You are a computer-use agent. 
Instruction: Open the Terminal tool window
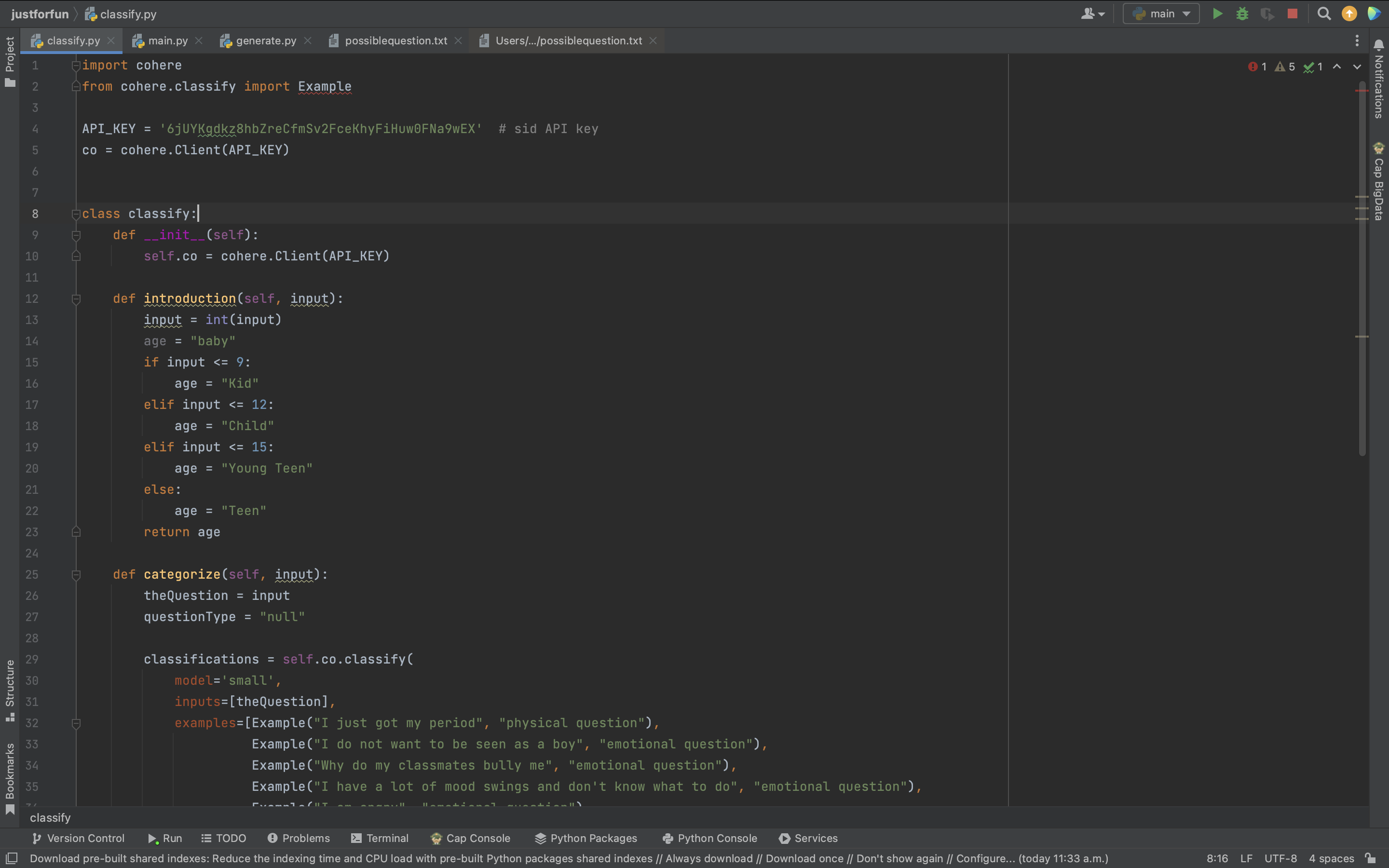[x=380, y=838]
